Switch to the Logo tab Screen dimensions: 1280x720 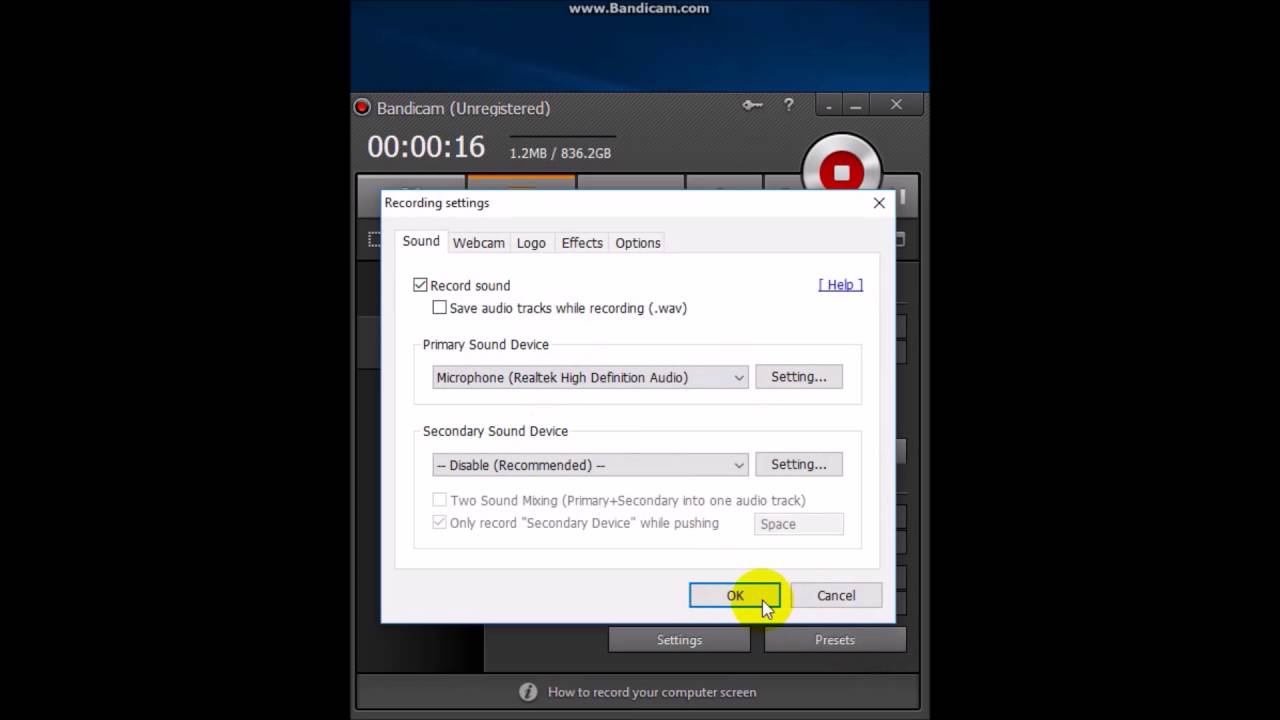pos(531,243)
